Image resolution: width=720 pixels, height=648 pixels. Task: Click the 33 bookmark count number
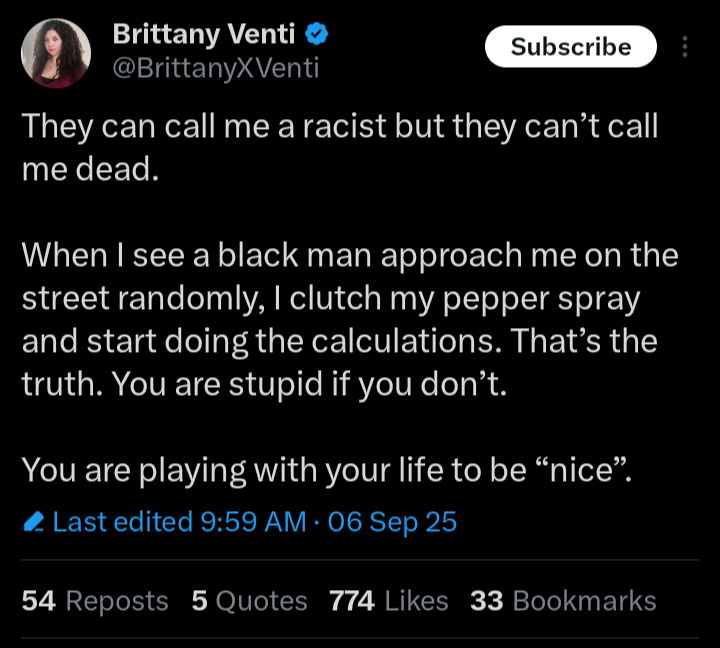click(x=486, y=601)
